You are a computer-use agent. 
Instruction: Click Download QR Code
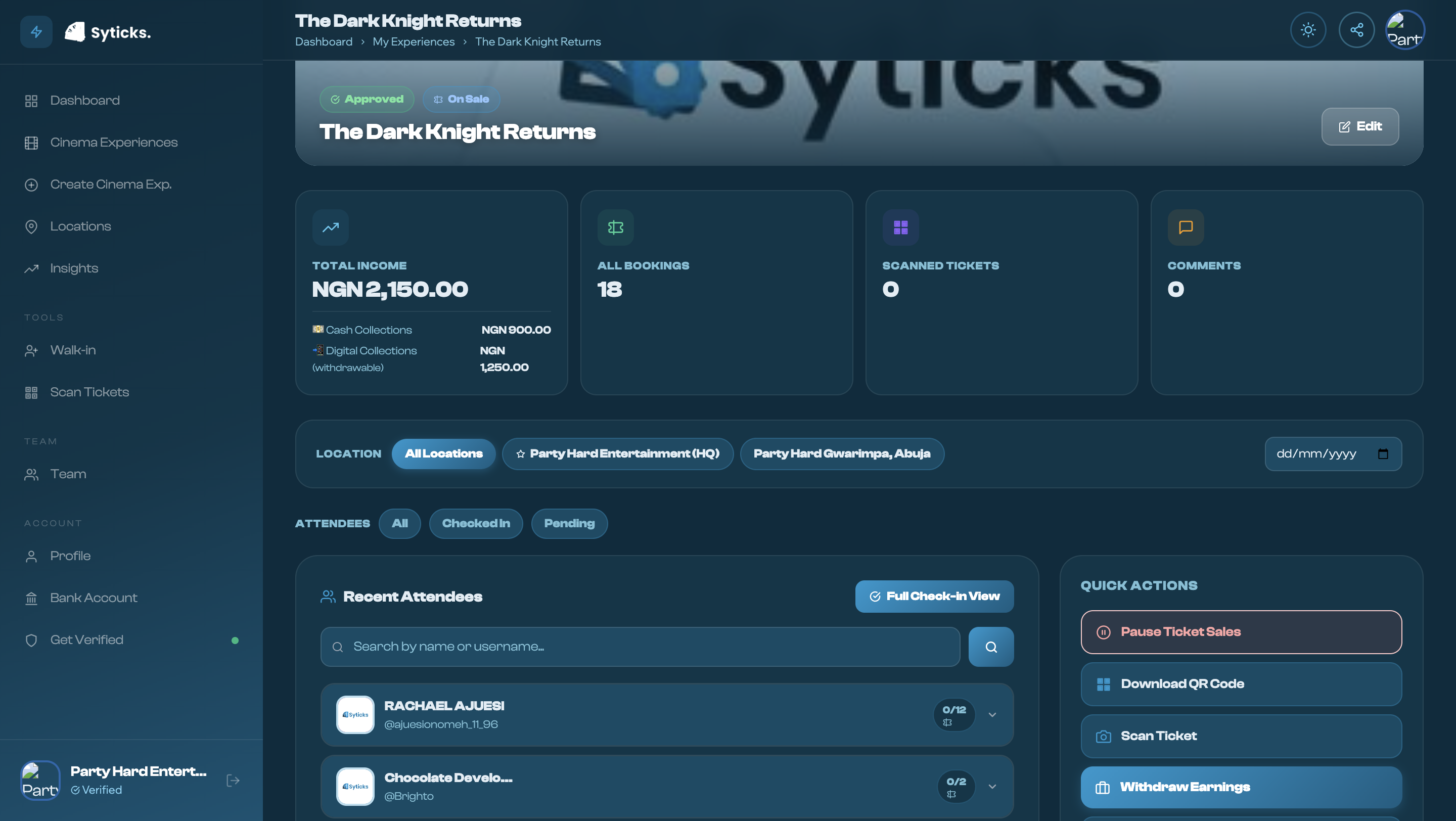coord(1241,685)
